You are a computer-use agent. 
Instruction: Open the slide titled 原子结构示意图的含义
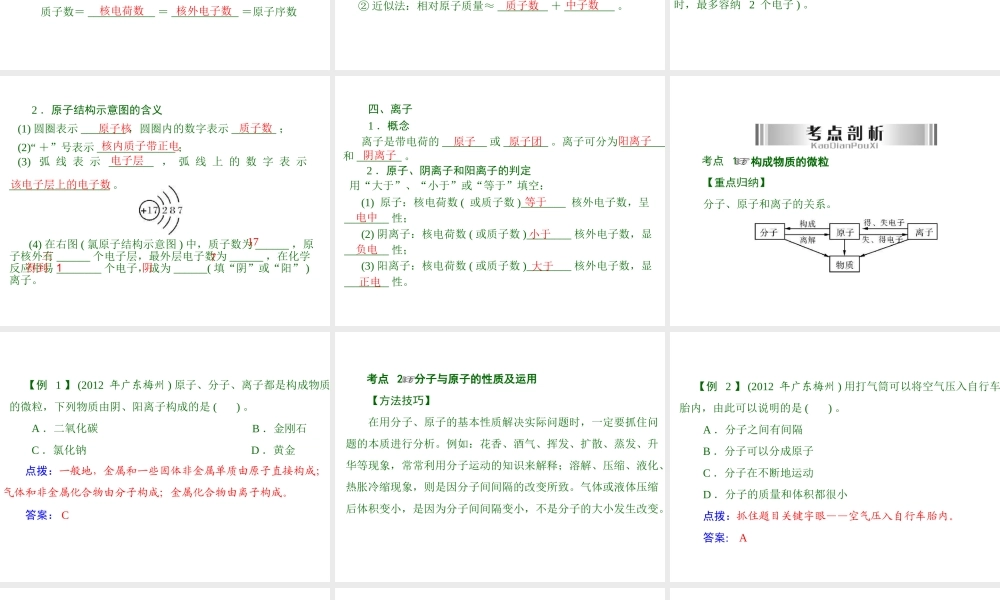(x=165, y=201)
